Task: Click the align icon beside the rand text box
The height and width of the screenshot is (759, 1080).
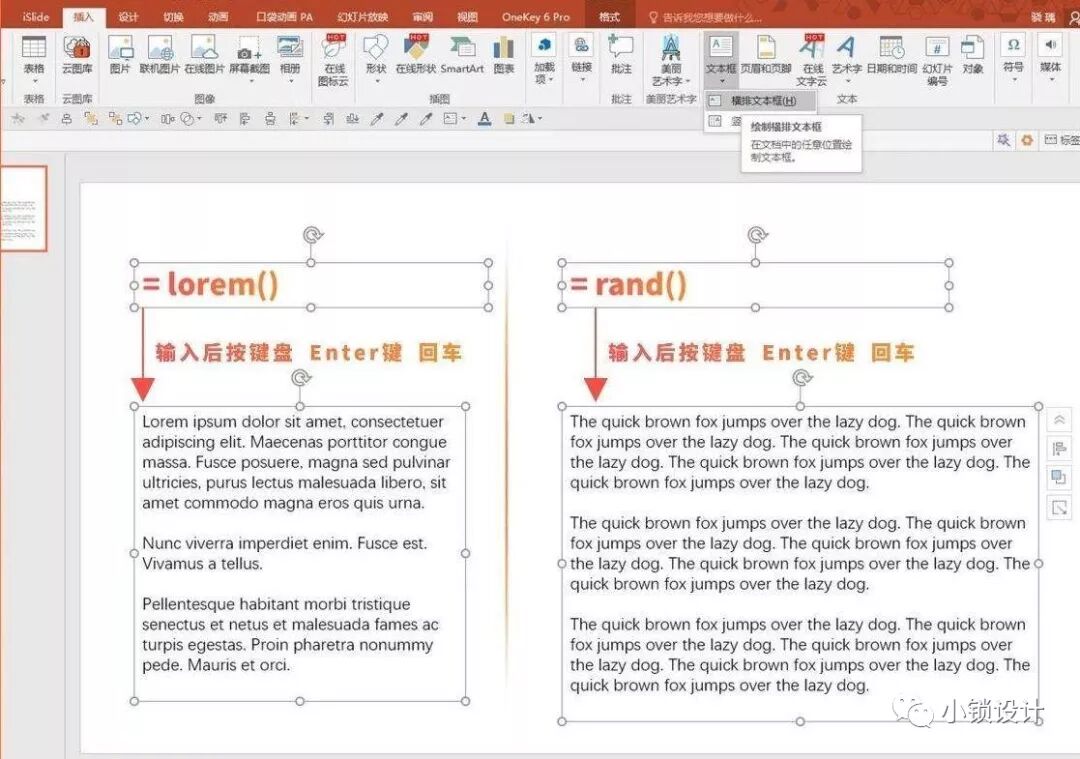Action: point(1059,449)
